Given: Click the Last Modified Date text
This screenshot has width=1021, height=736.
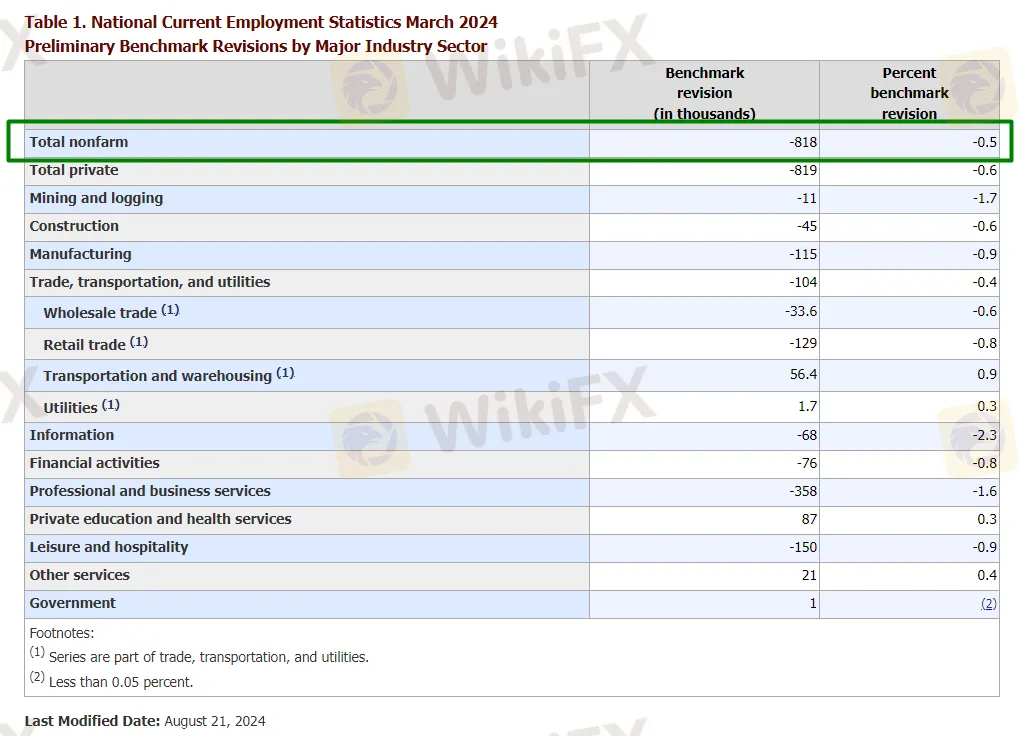Looking at the screenshot, I should 145,721.
